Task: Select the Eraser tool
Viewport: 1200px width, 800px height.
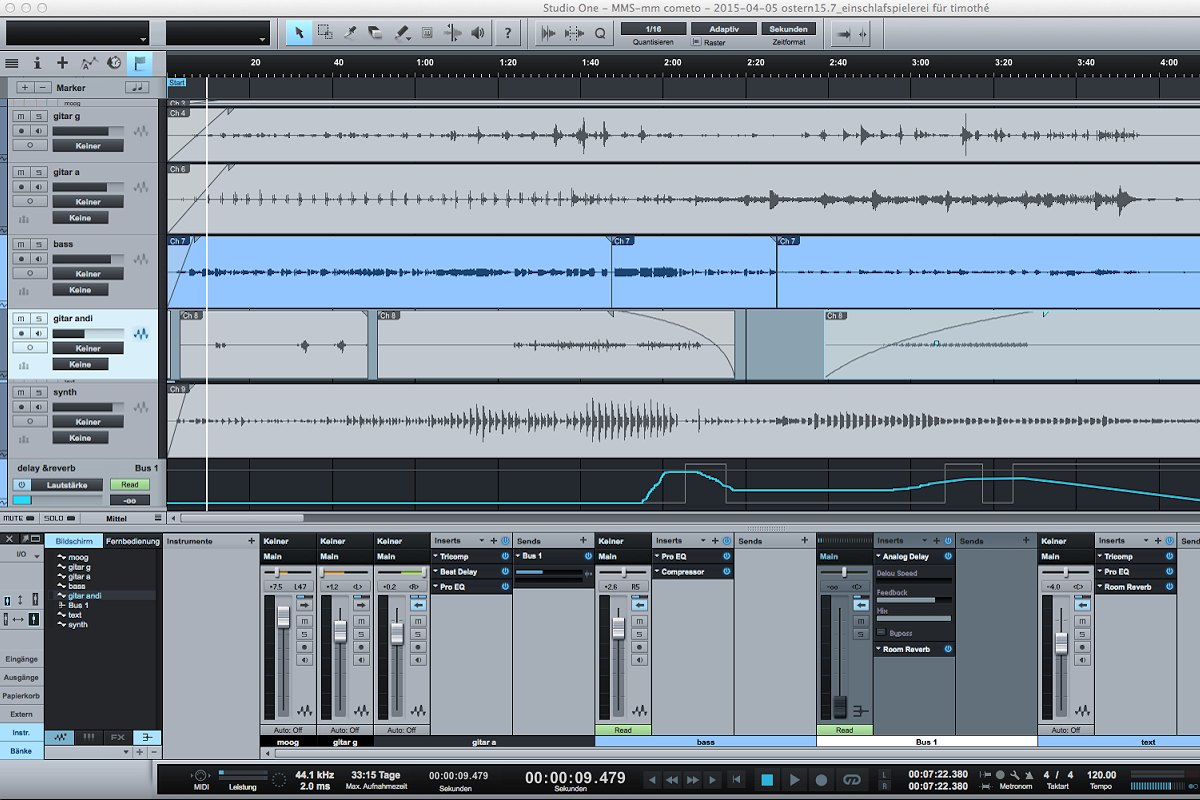Action: coord(375,33)
